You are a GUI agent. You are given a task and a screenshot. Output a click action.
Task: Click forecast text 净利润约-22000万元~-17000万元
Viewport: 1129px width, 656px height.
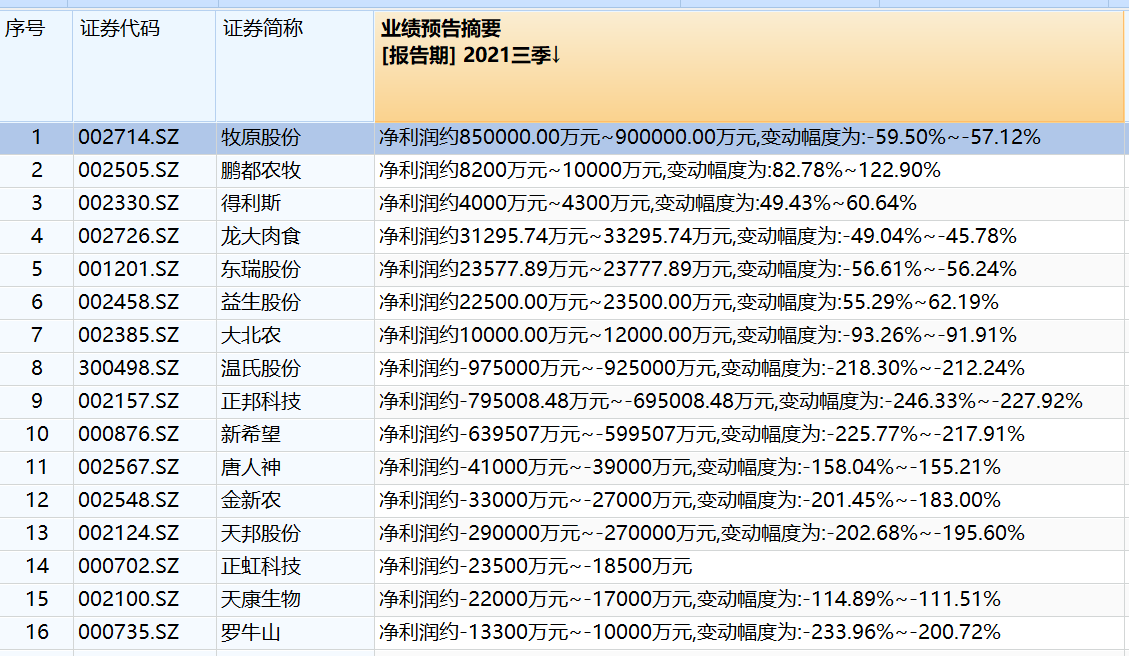coord(535,599)
